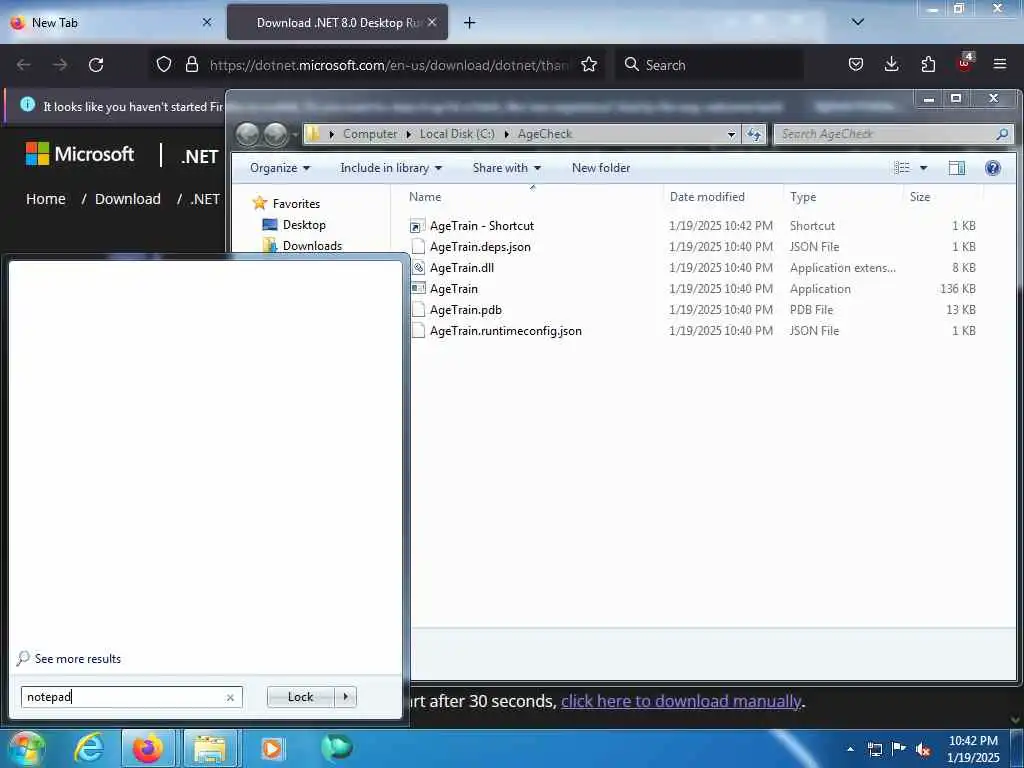Sort by Size column header
Screen dimensions: 1024x768
[x=920, y=197]
